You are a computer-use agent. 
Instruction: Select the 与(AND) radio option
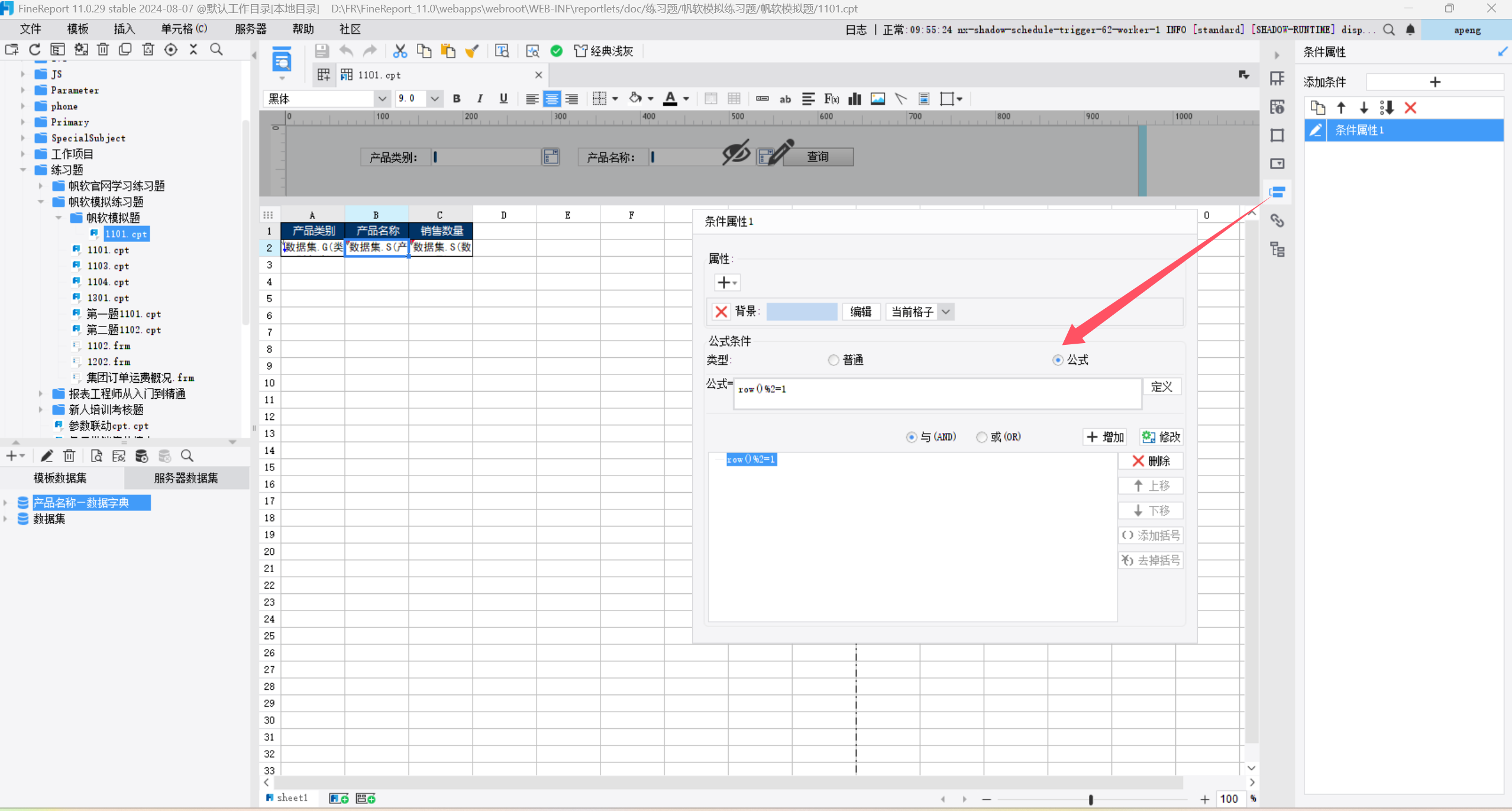pyautogui.click(x=911, y=437)
